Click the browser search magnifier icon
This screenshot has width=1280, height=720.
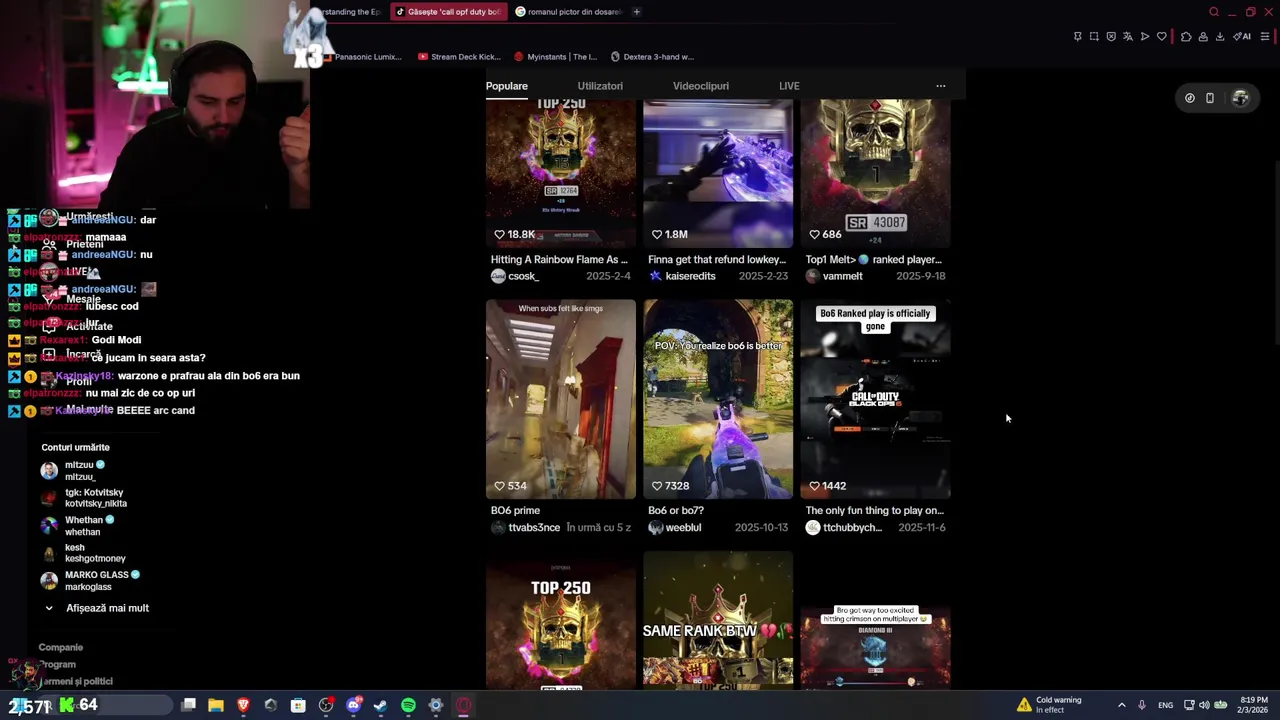click(x=1214, y=12)
